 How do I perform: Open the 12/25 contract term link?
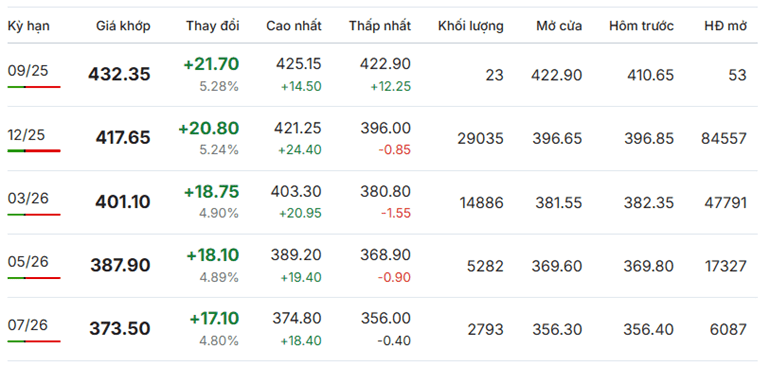click(28, 135)
